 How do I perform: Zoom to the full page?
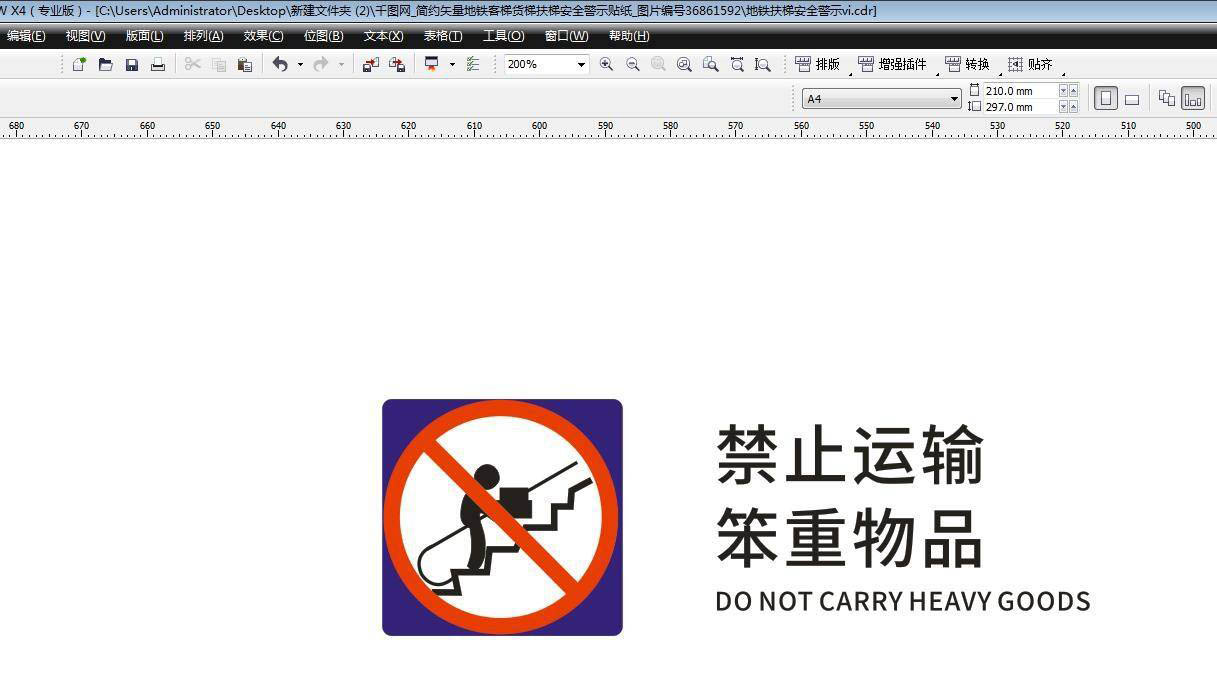tap(710, 64)
